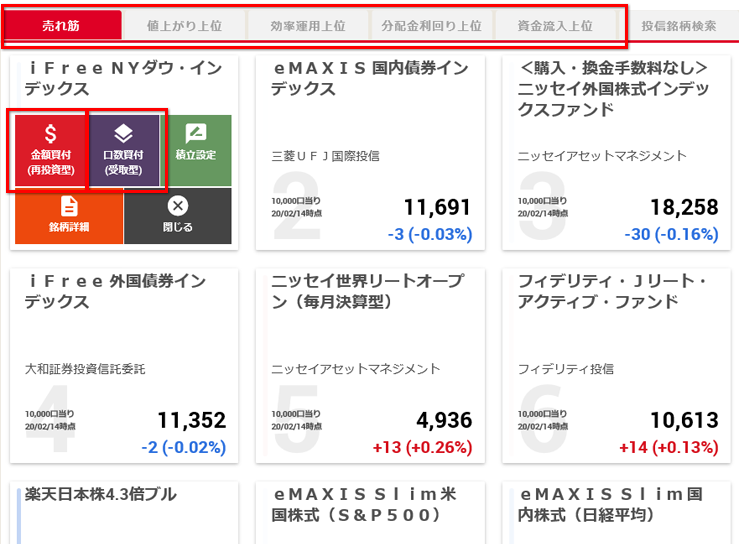The width and height of the screenshot is (739, 546).
Task: Click the change value -3 (-0.03%)
Action: tap(430, 234)
